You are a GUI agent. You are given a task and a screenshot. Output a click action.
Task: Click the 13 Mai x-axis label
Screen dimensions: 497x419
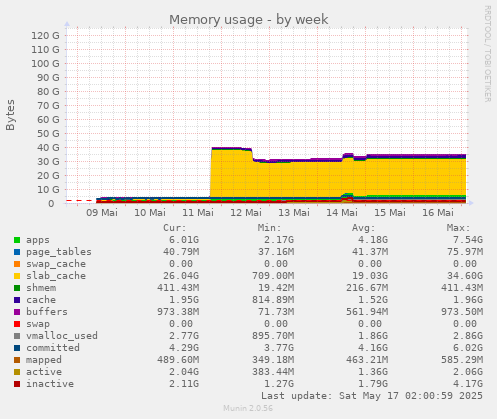(294, 212)
